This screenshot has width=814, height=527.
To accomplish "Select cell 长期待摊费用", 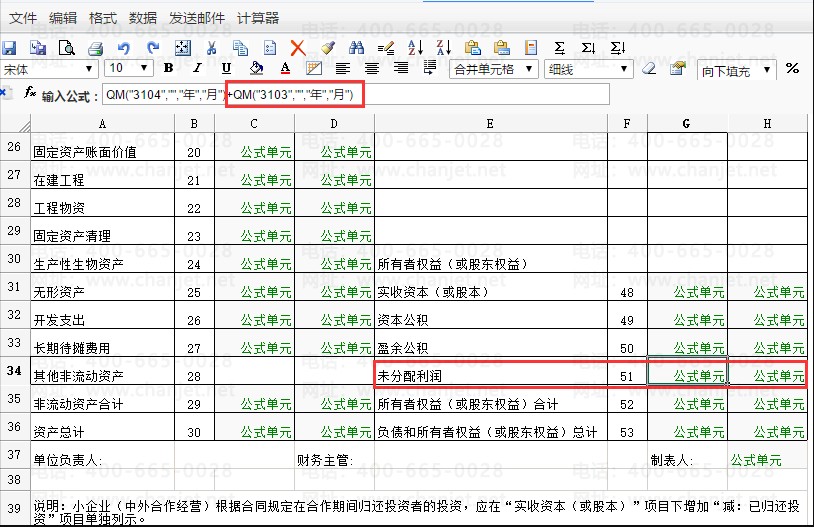I will pos(102,343).
